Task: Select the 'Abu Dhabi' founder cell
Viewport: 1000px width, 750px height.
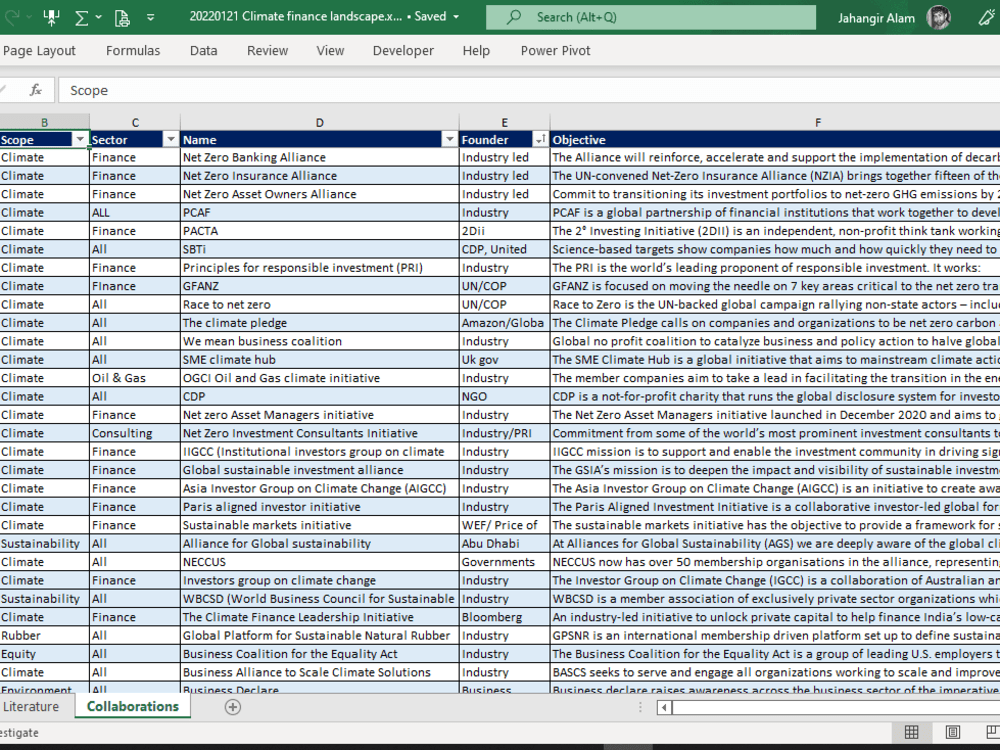Action: click(x=504, y=544)
